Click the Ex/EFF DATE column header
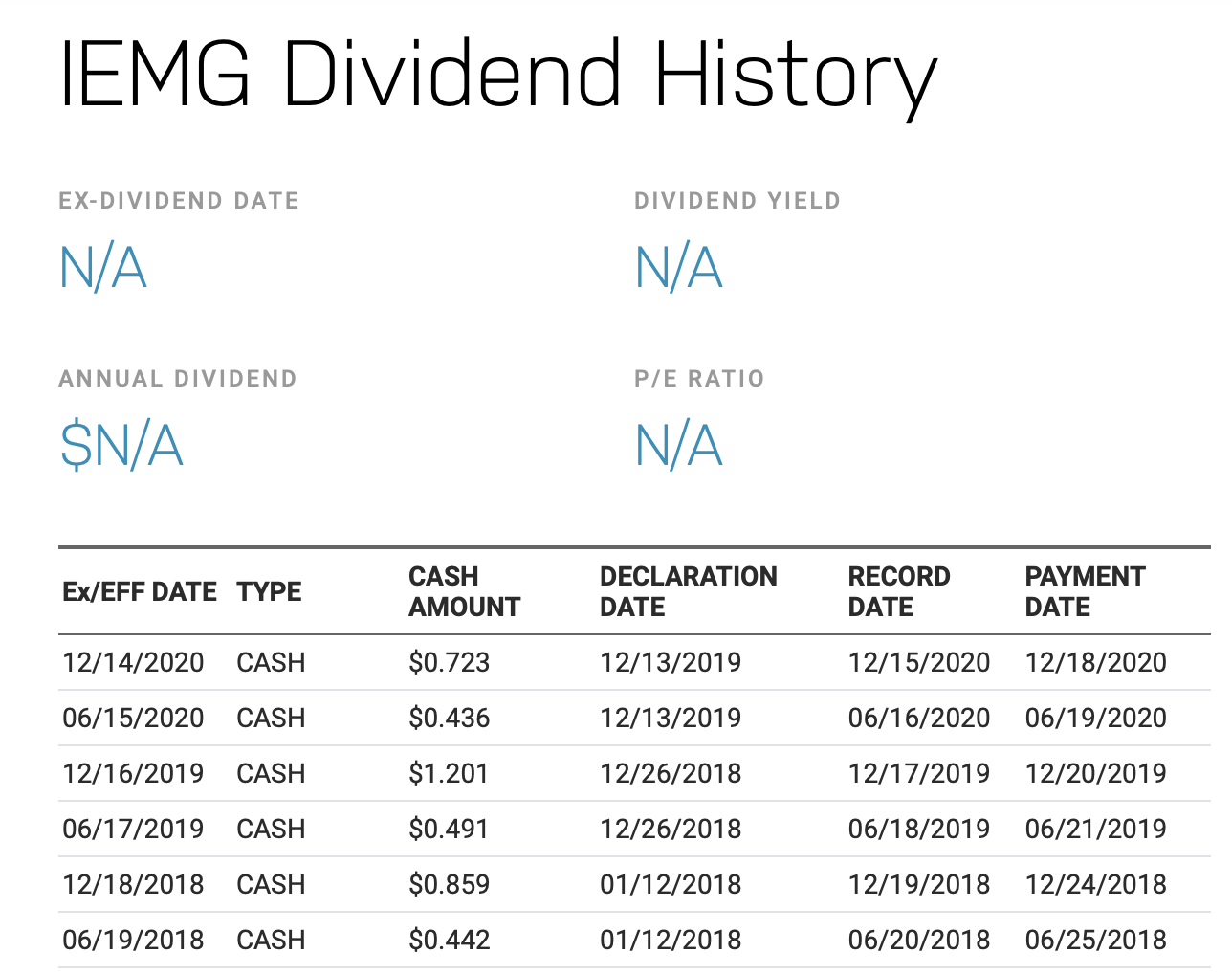 tap(140, 591)
